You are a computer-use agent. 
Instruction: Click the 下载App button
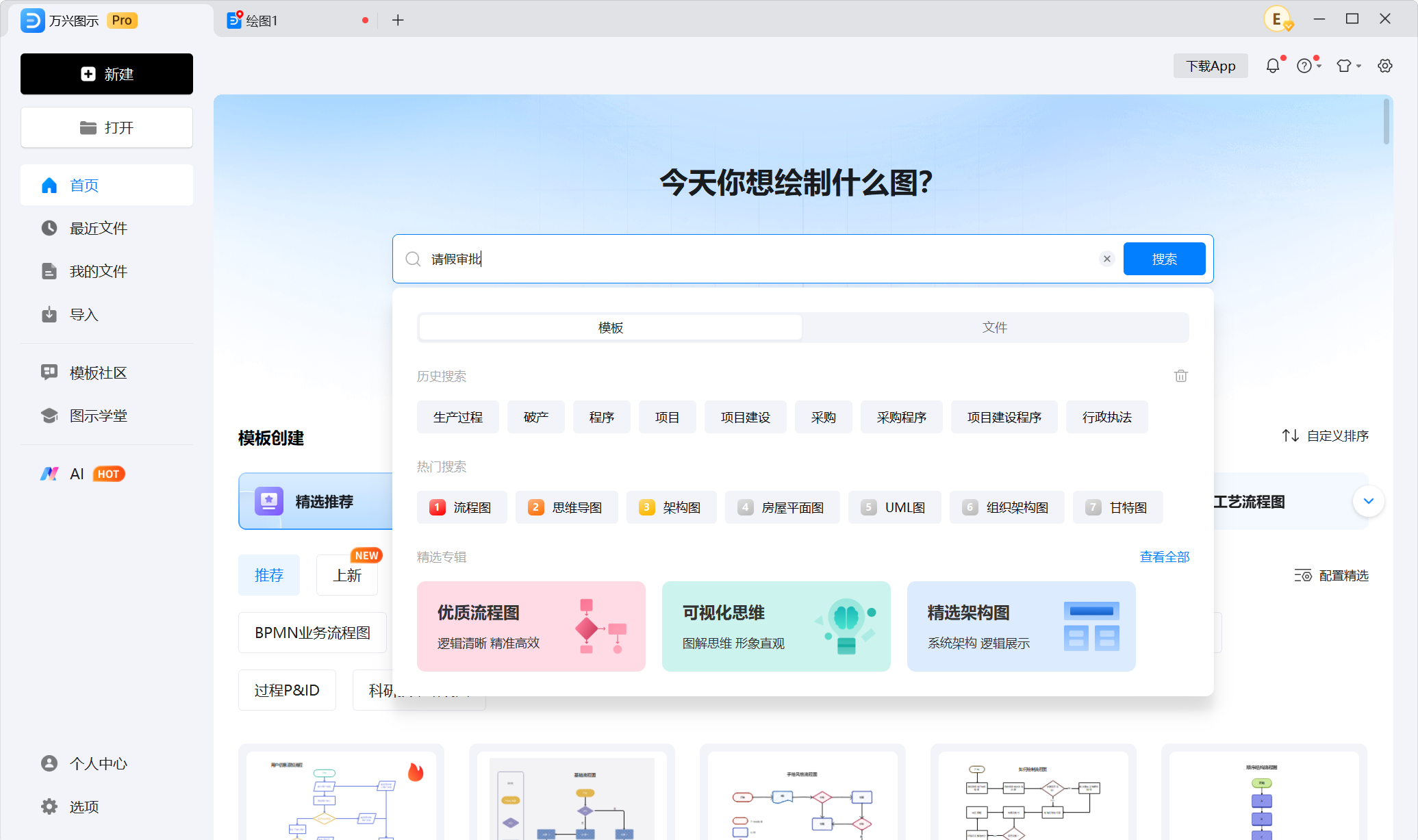pos(1211,66)
